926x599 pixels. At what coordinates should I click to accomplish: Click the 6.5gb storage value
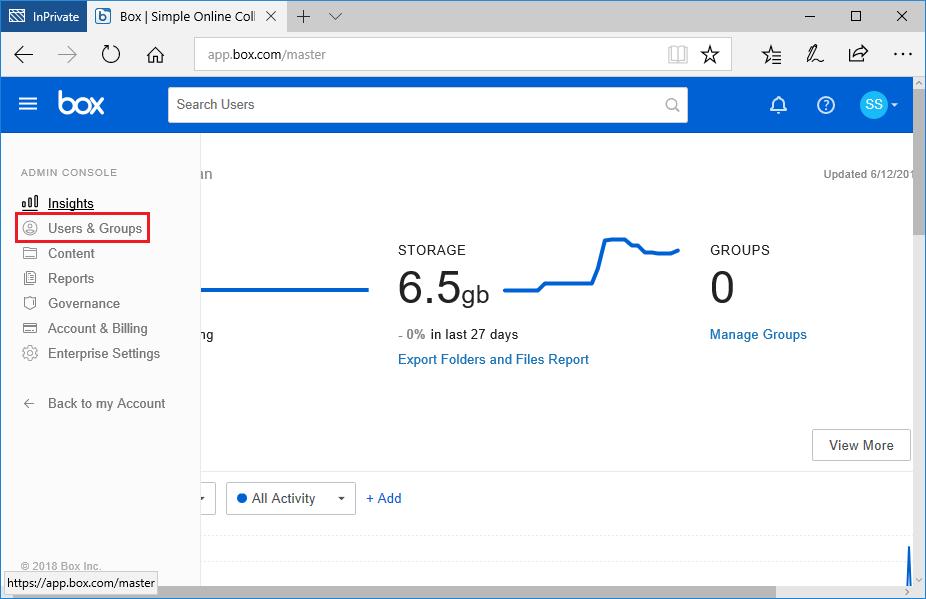pyautogui.click(x=444, y=288)
